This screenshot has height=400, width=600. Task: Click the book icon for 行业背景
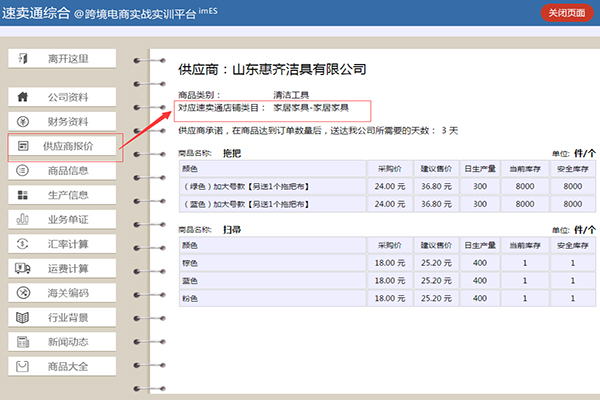coord(23,317)
